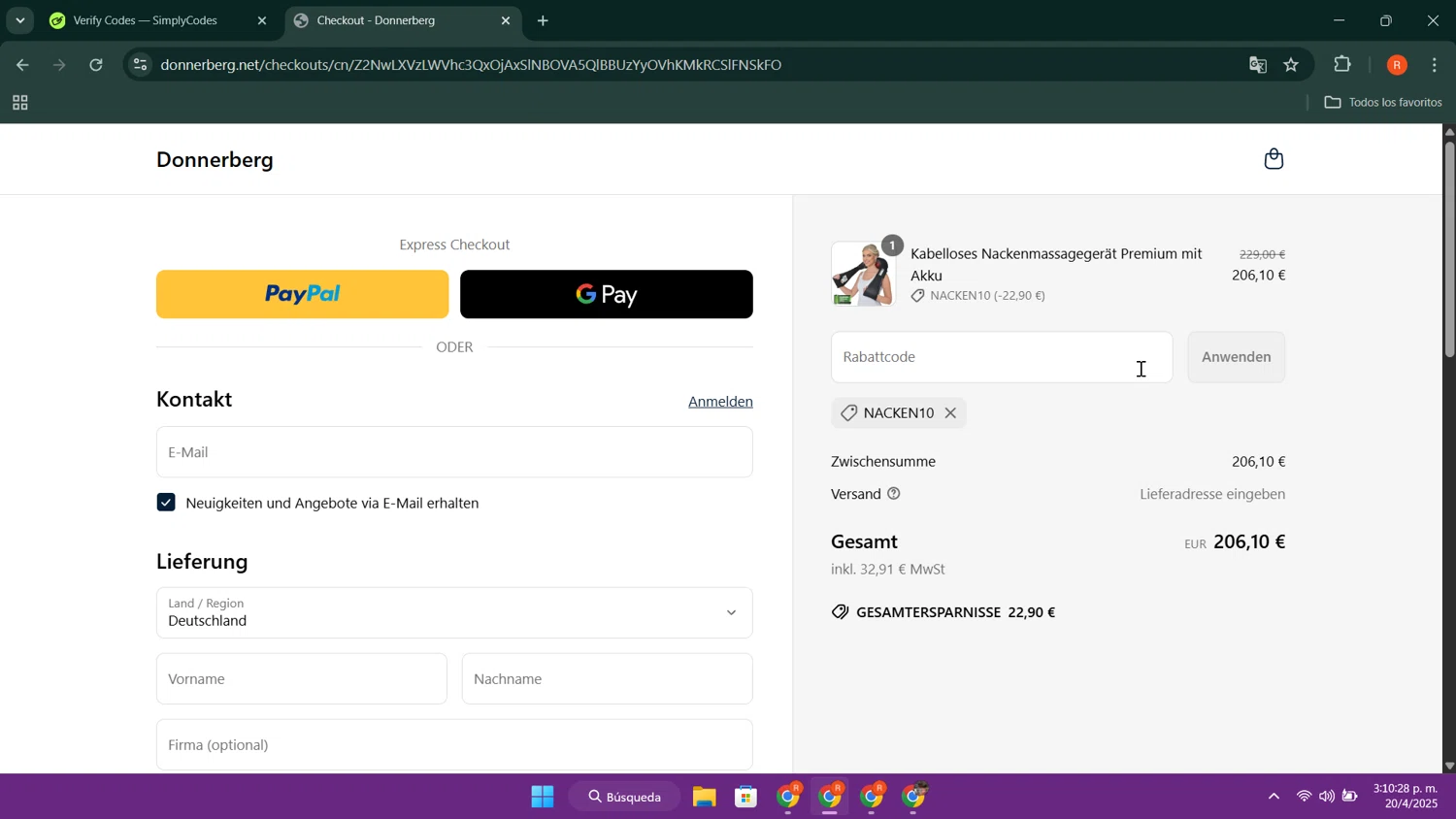Open the Chrome three-dot menu
1456x819 pixels.
pyautogui.click(x=1435, y=65)
